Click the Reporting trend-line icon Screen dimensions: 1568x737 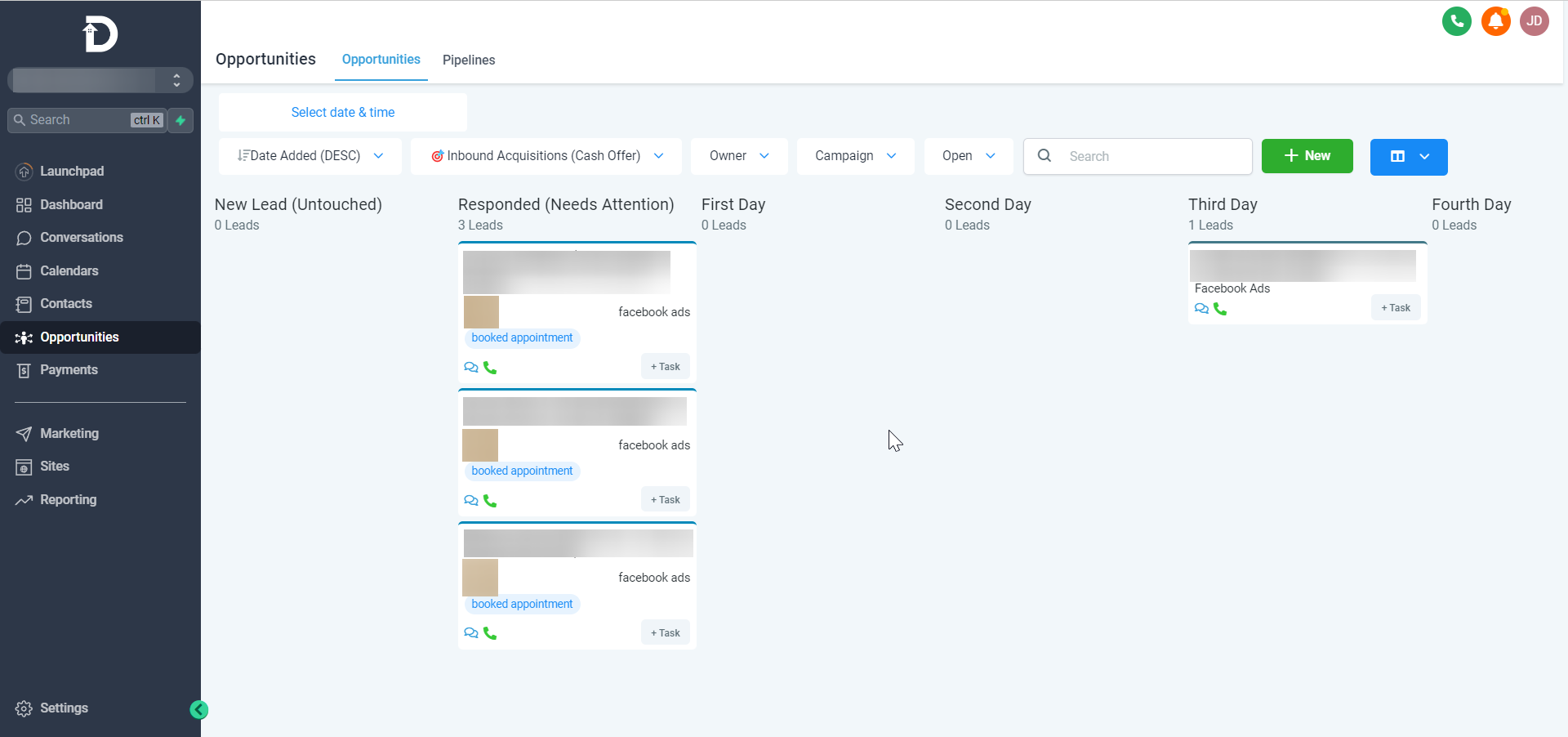24,500
